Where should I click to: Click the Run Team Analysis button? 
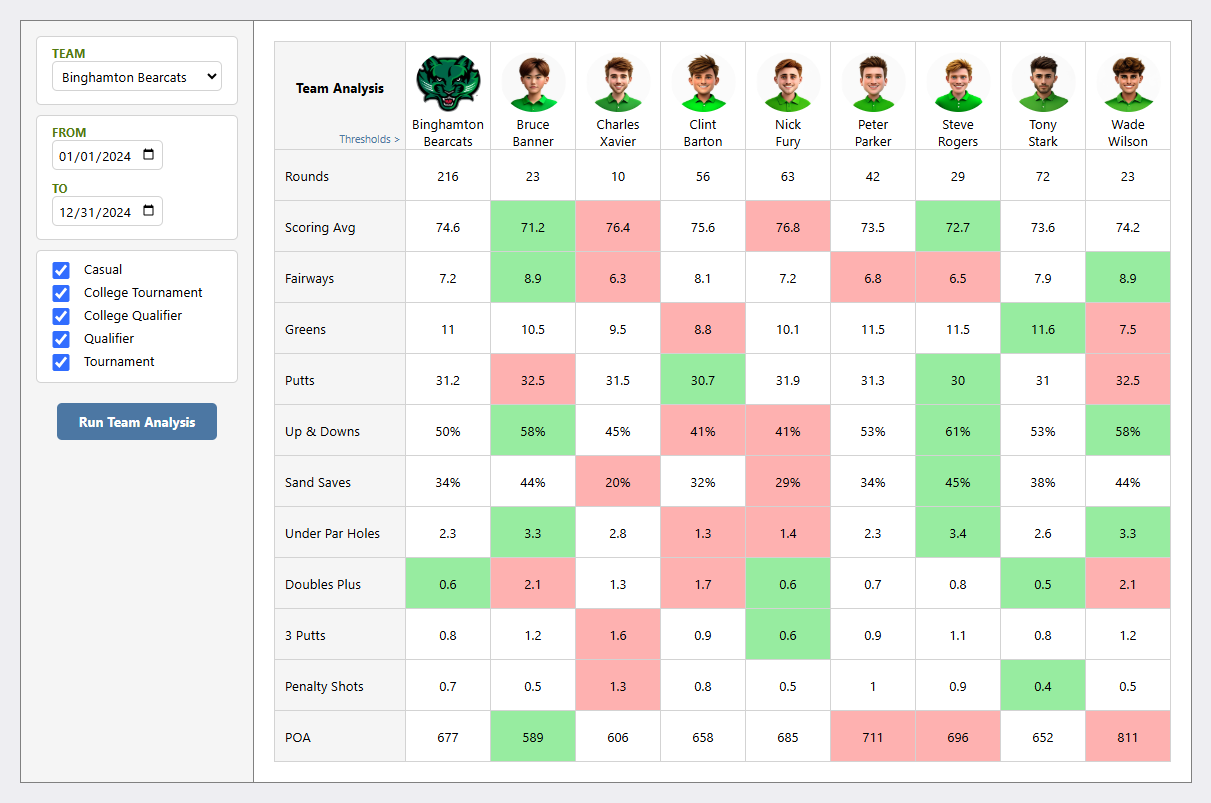tap(137, 422)
